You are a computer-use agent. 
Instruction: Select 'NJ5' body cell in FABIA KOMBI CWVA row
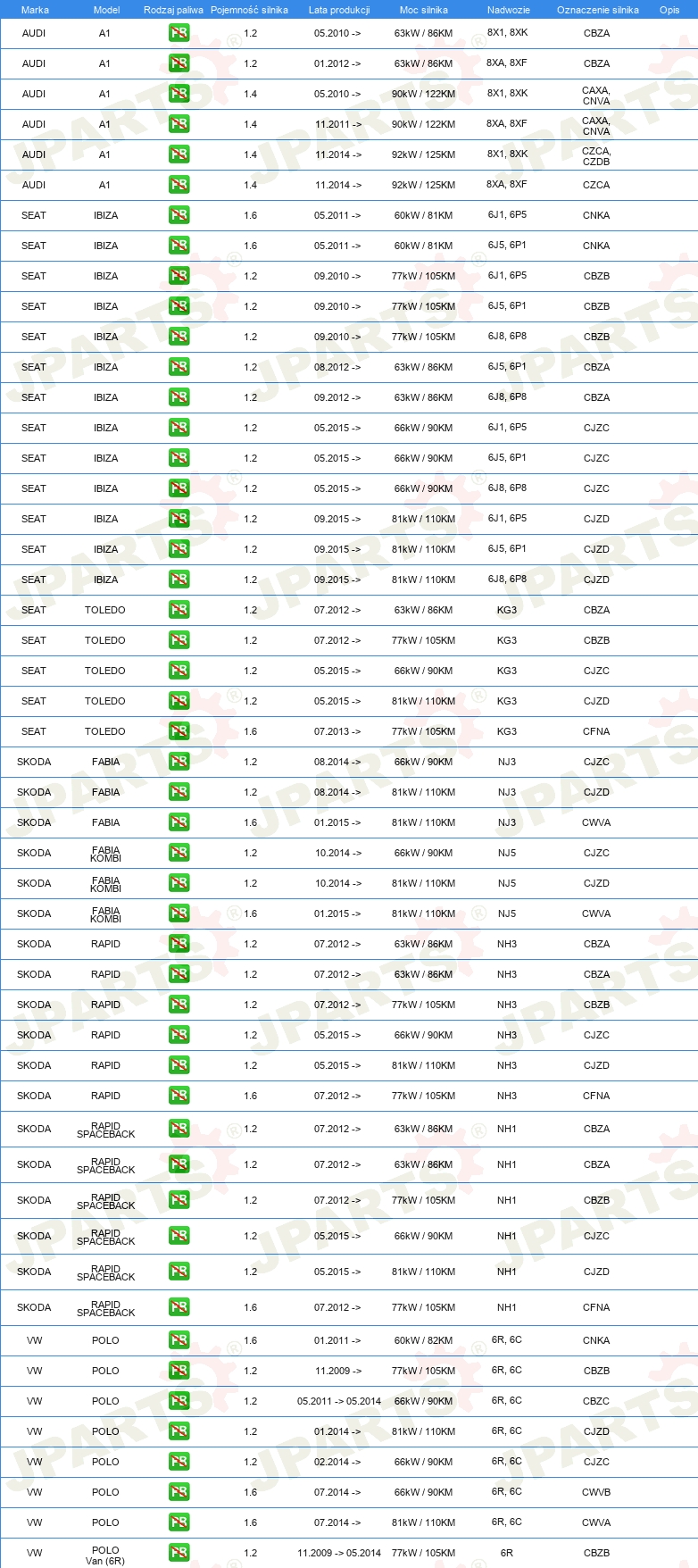pyautogui.click(x=507, y=913)
